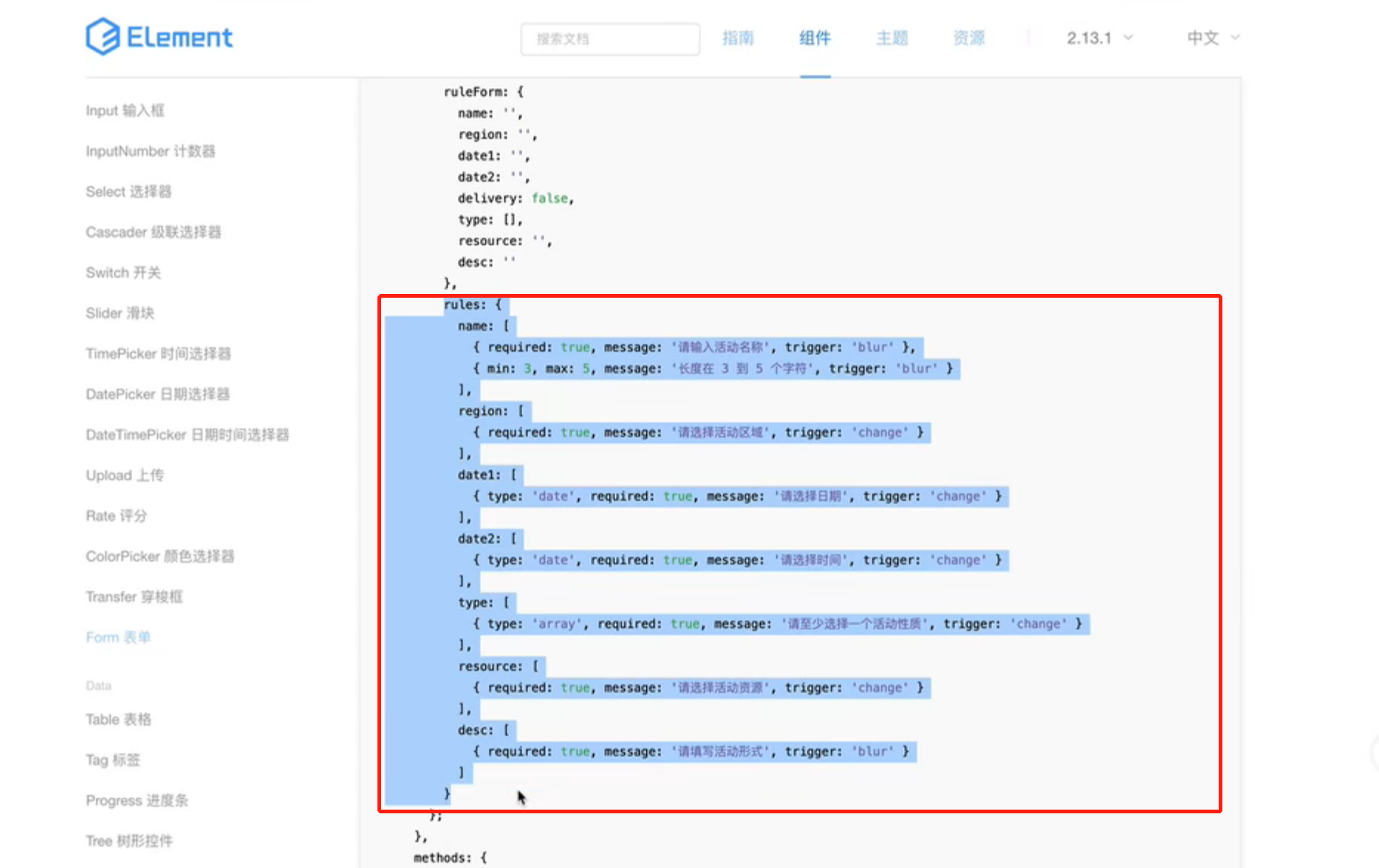Viewport: 1379px width, 868px height.
Task: Open Tree 树形控件 in sidebar
Action: click(129, 841)
